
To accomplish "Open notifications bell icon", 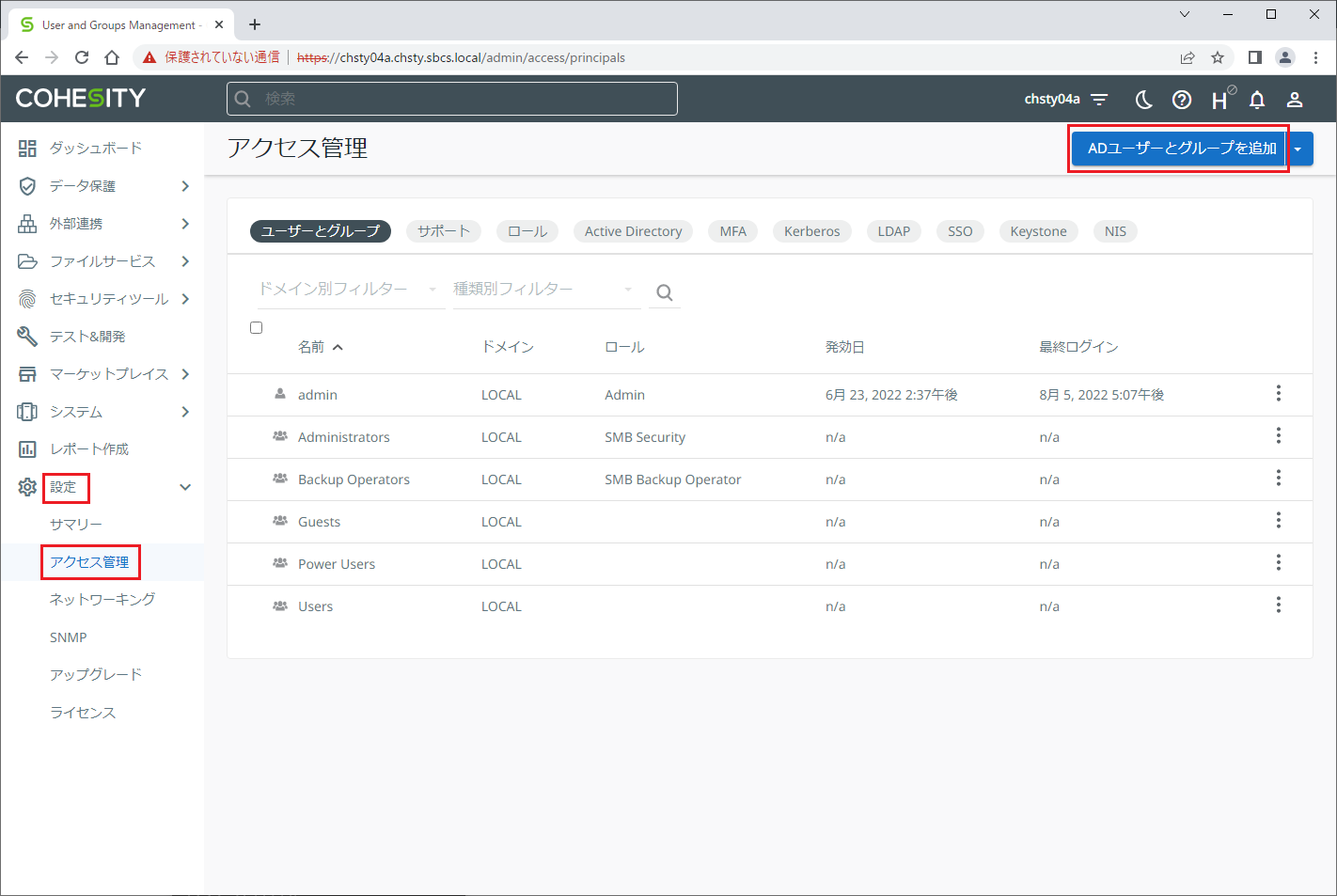I will tap(1257, 100).
